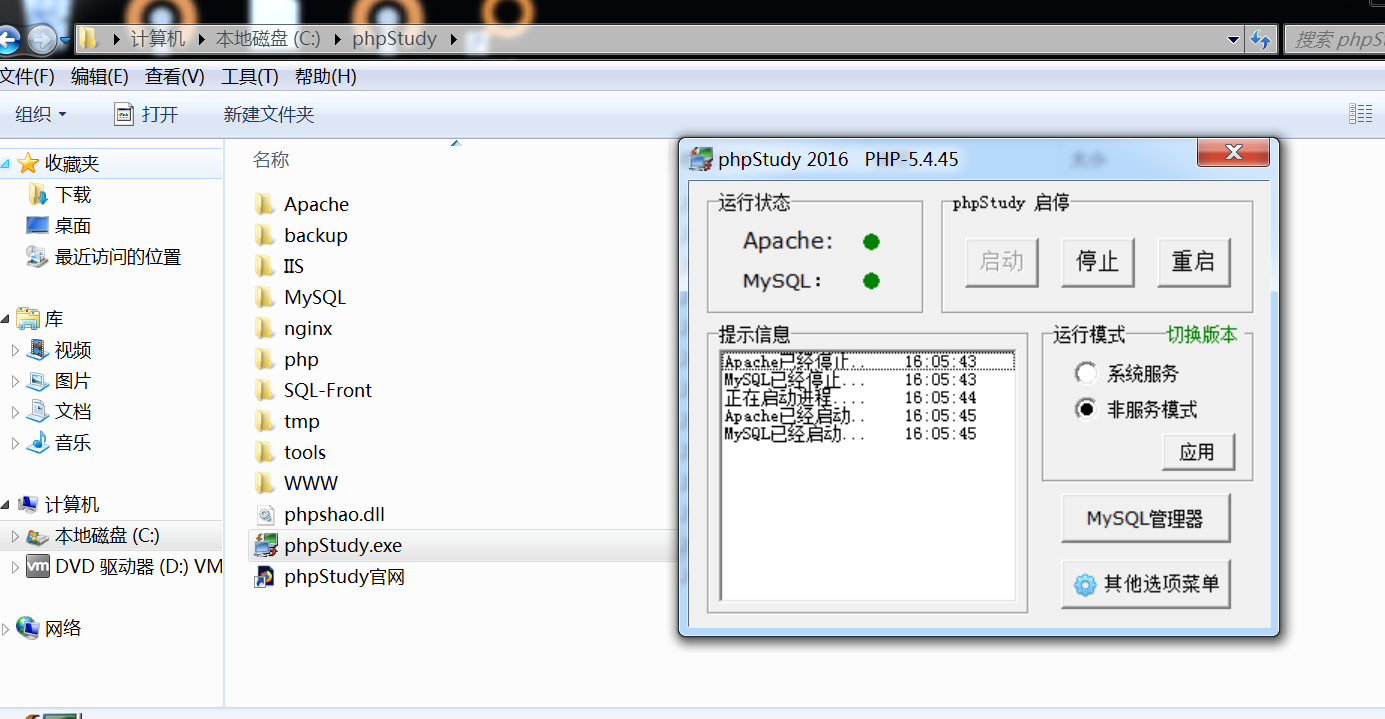Click the 视频 library icon

(37, 349)
